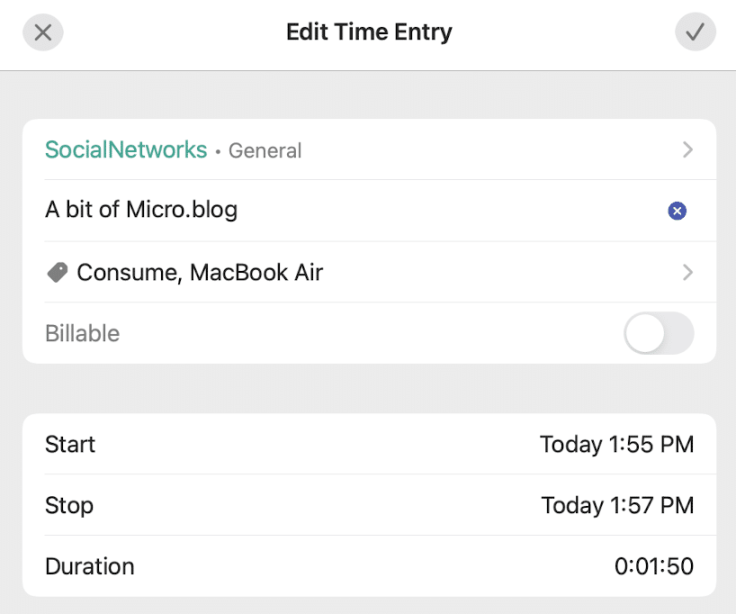Screen dimensions: 736x614
Task: Click the Edit Time Entry title
Action: pyautogui.click(x=369, y=32)
